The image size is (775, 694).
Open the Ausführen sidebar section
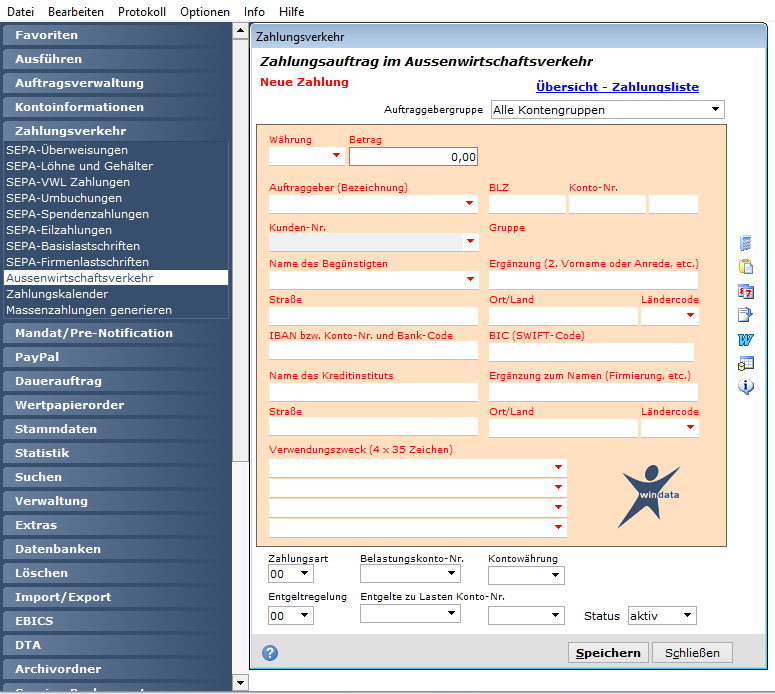click(117, 59)
